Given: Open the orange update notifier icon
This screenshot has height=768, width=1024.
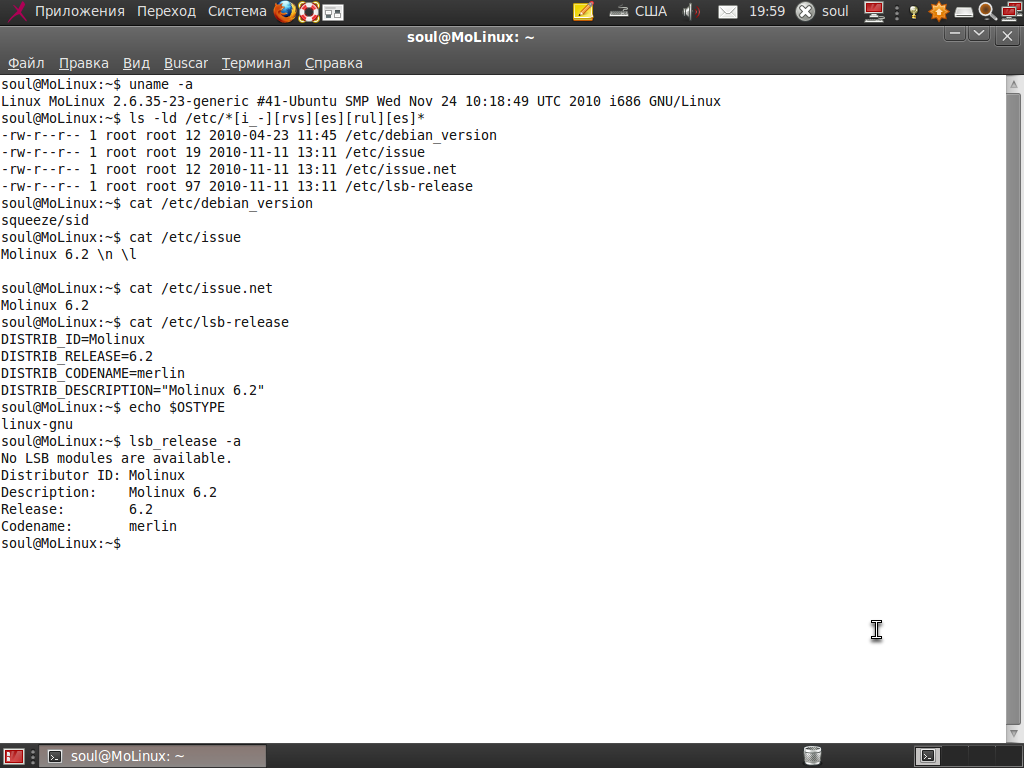Looking at the screenshot, I should click(938, 12).
